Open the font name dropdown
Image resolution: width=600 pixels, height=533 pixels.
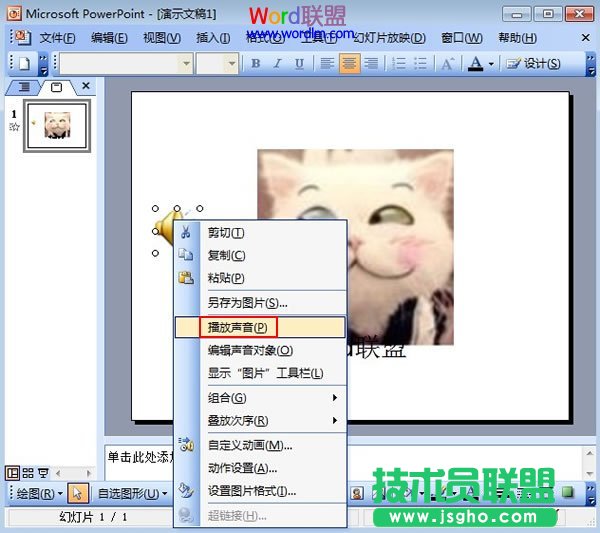[186, 63]
